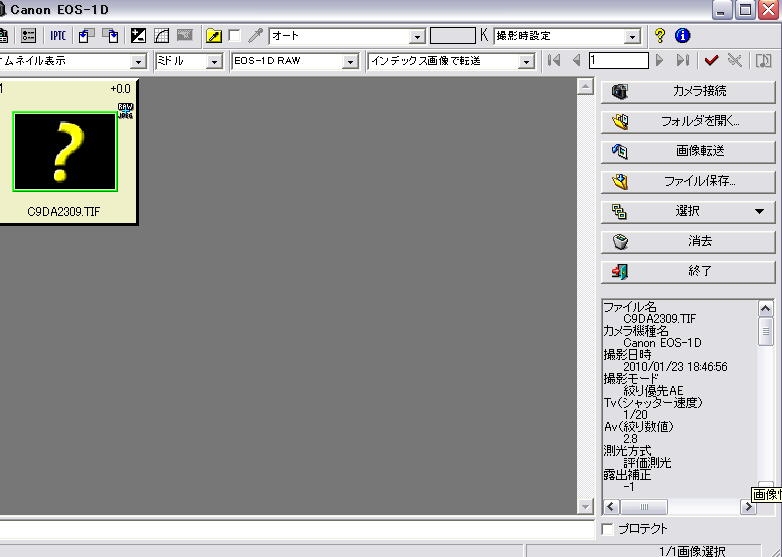Click the info panel horizontal scroll thumb
Screen dimensions: 782x557
click(644, 507)
